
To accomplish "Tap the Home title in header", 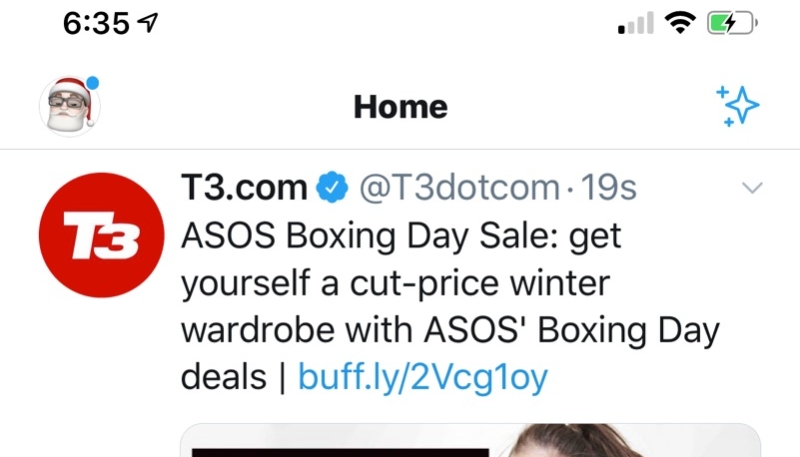I will (x=400, y=106).
